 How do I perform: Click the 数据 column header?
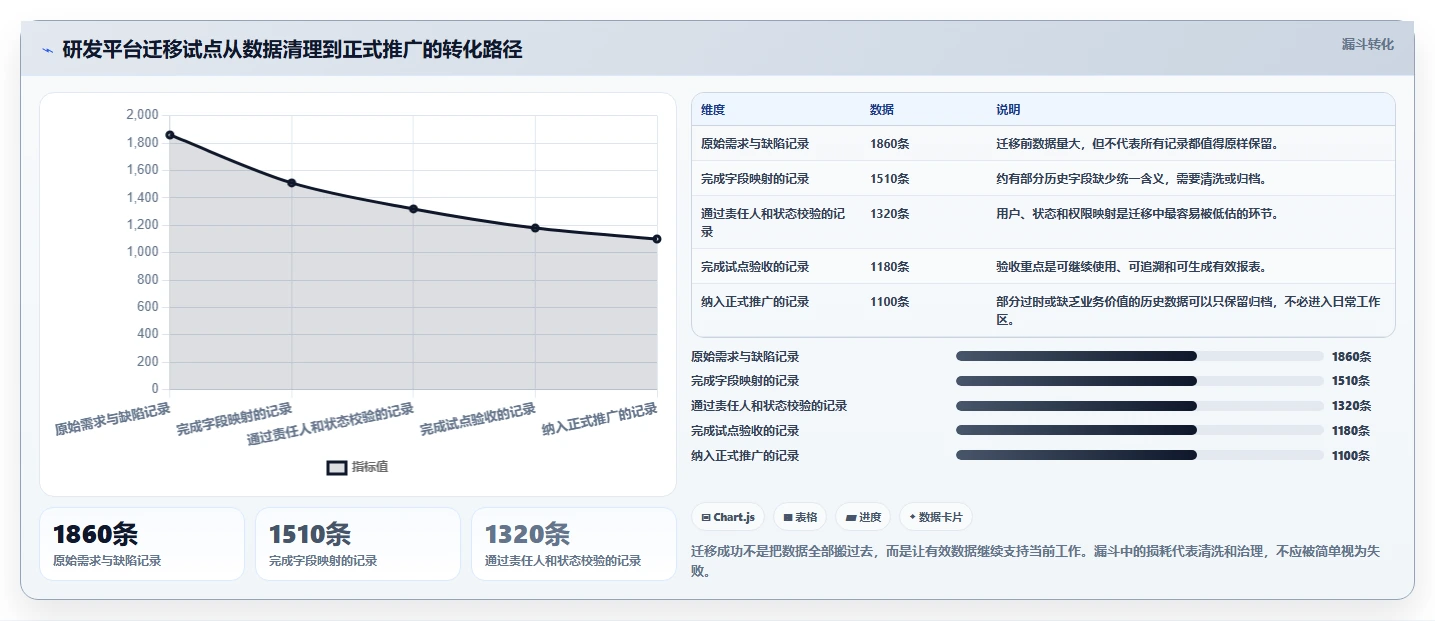click(882, 110)
